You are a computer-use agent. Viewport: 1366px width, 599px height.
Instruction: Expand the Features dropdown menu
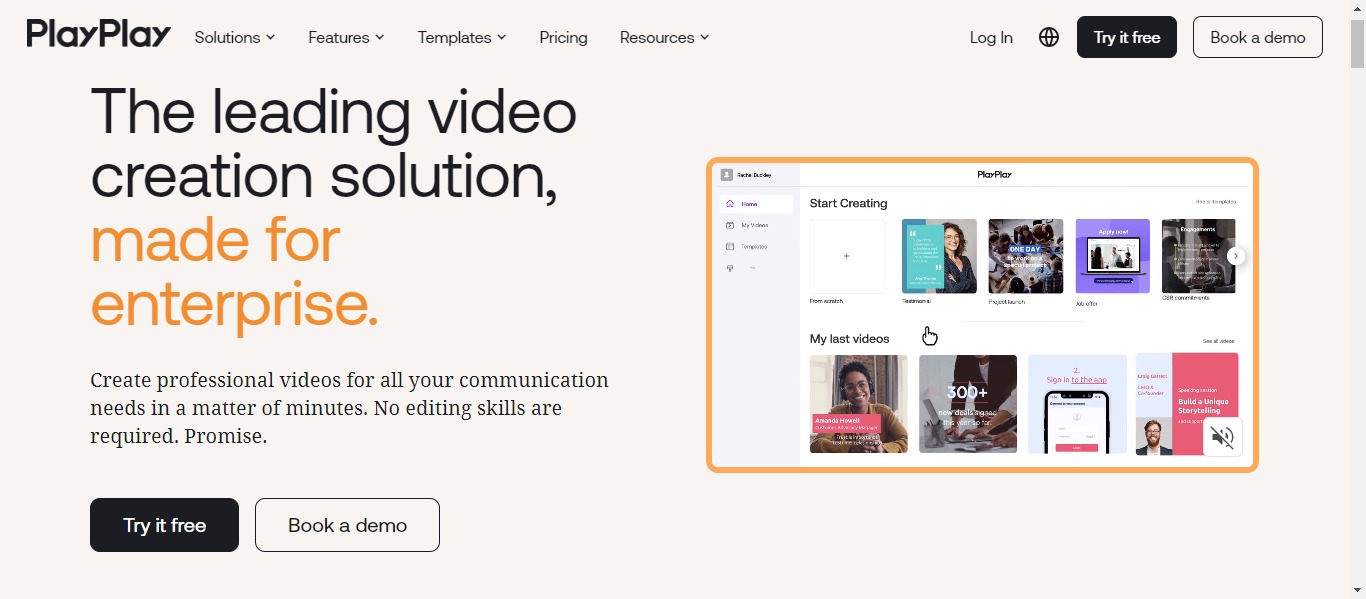pos(346,37)
